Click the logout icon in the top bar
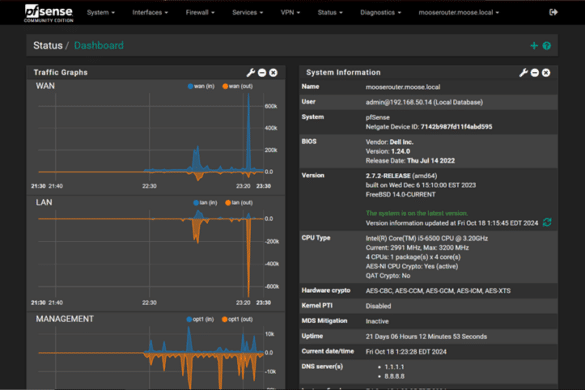585x390 pixels. click(553, 12)
